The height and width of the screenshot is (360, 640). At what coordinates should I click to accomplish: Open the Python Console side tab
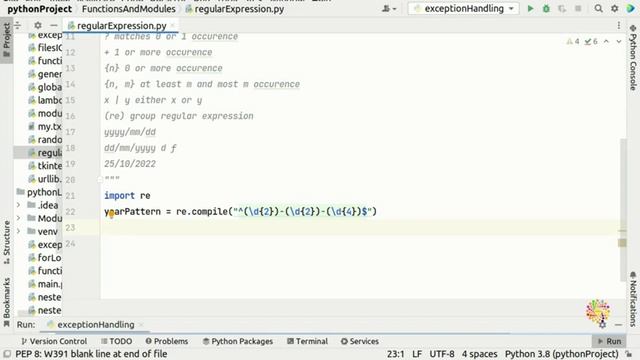pos(633,57)
